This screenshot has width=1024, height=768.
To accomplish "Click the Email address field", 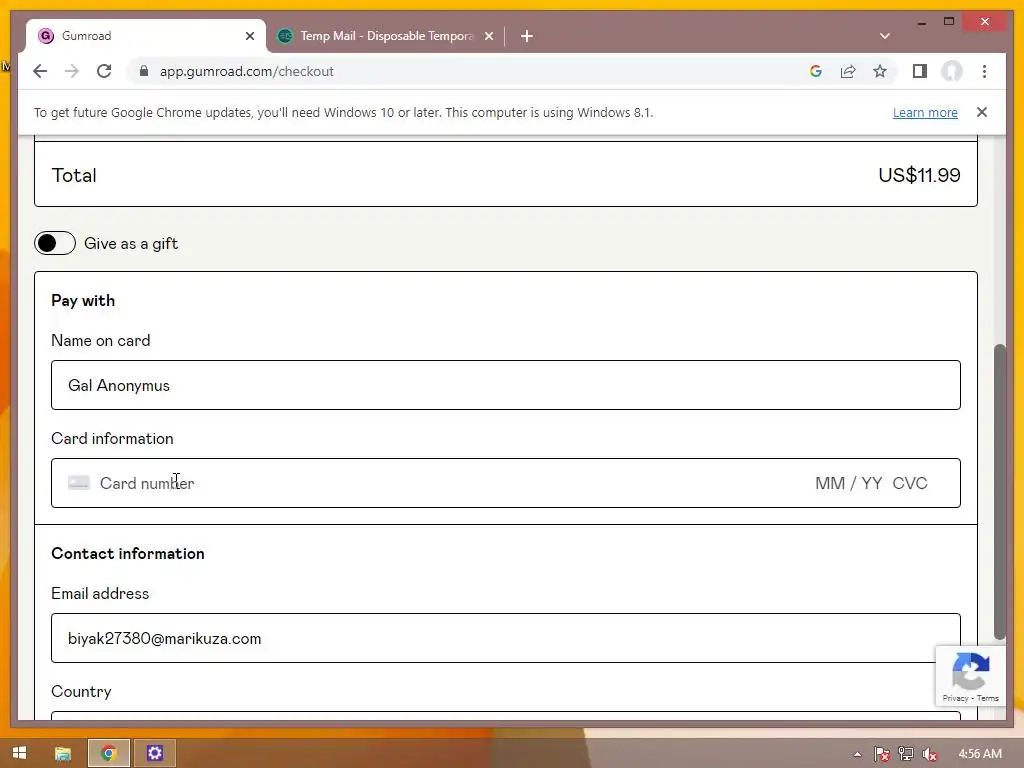I will [505, 638].
